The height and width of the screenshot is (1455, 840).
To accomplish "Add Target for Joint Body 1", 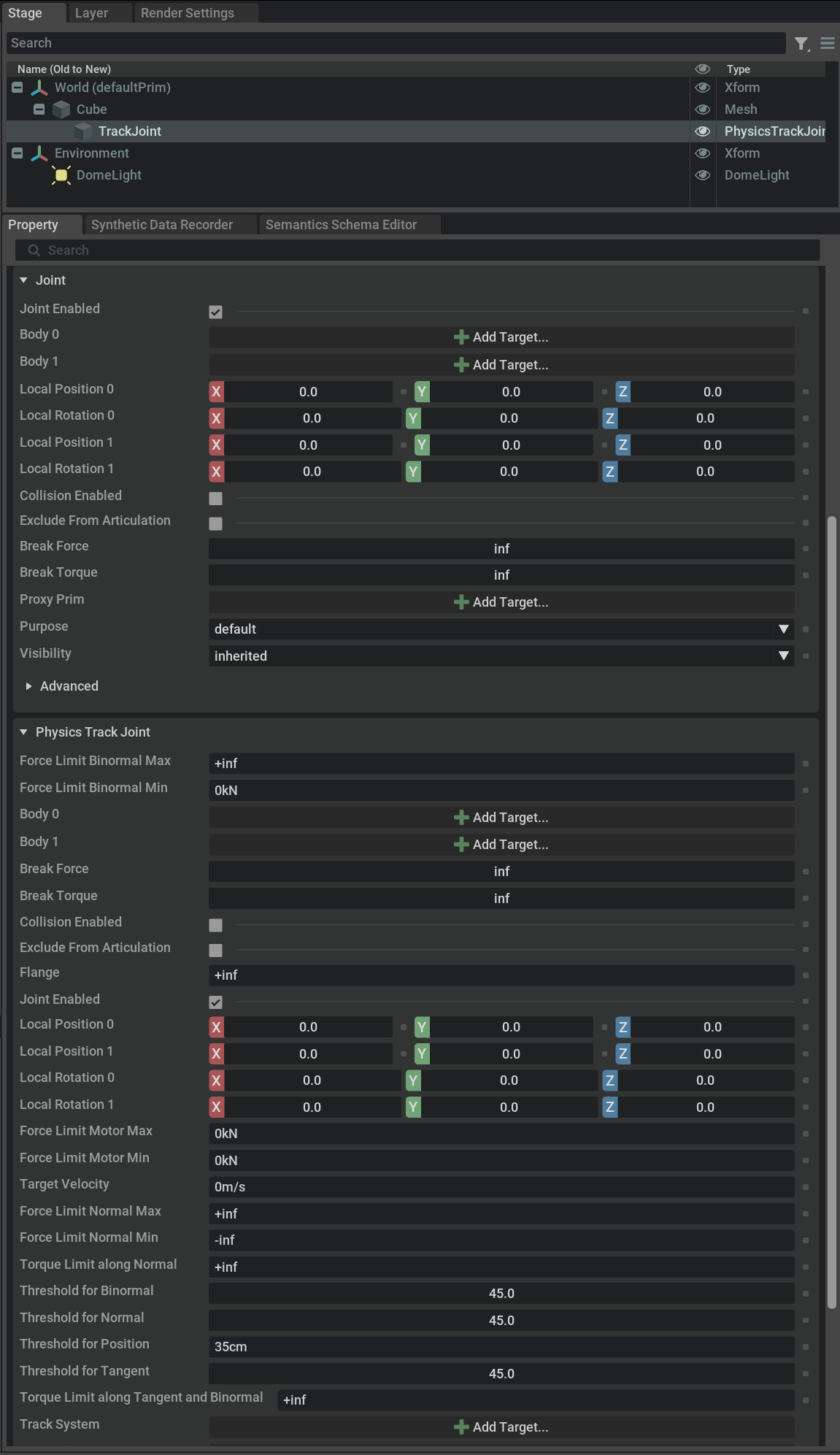I will click(501, 365).
